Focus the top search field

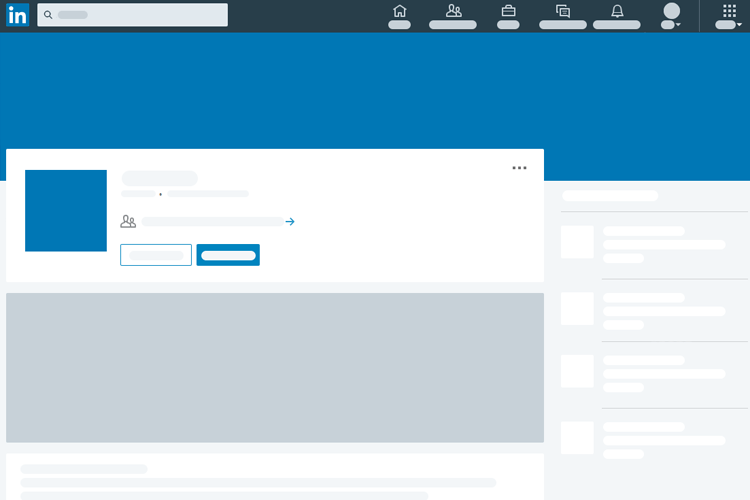pos(132,15)
